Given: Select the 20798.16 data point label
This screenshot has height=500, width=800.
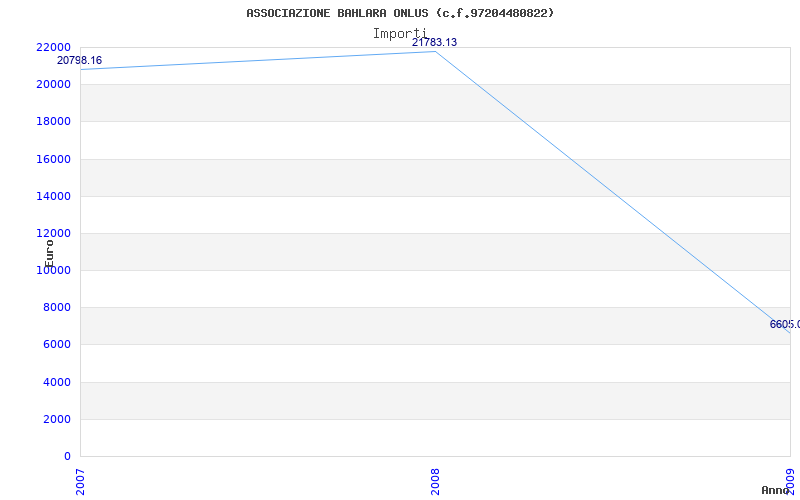Looking at the screenshot, I should pyautogui.click(x=79, y=60).
